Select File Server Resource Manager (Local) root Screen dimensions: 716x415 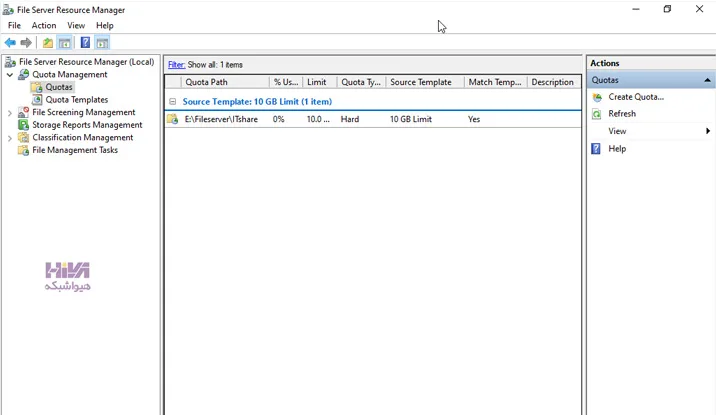point(86,62)
